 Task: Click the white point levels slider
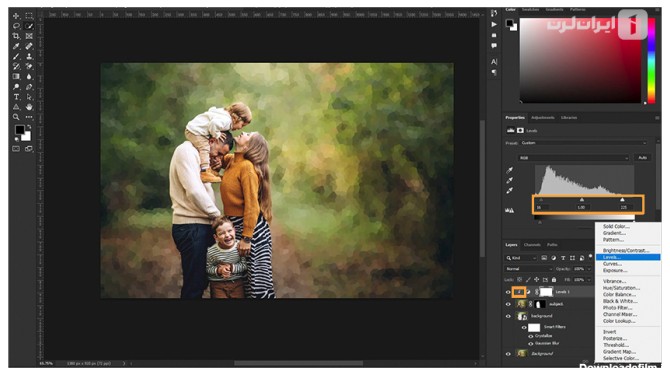pyautogui.click(x=622, y=200)
